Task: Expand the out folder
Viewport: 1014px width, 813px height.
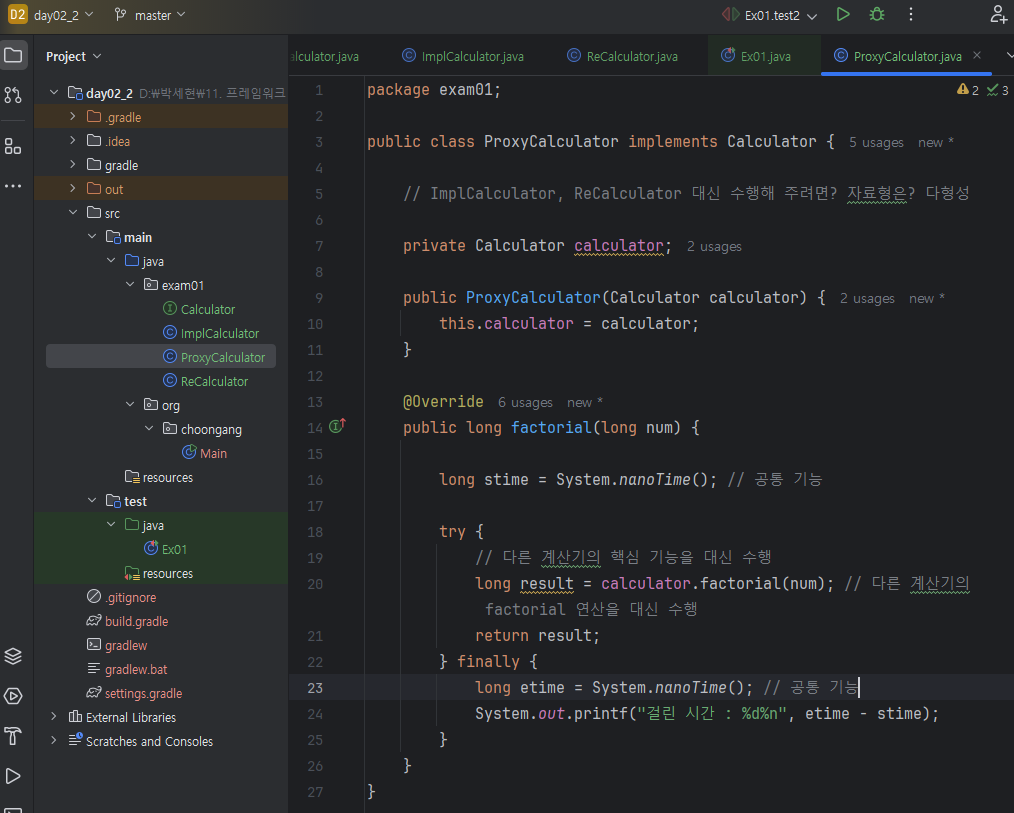Action: point(73,188)
